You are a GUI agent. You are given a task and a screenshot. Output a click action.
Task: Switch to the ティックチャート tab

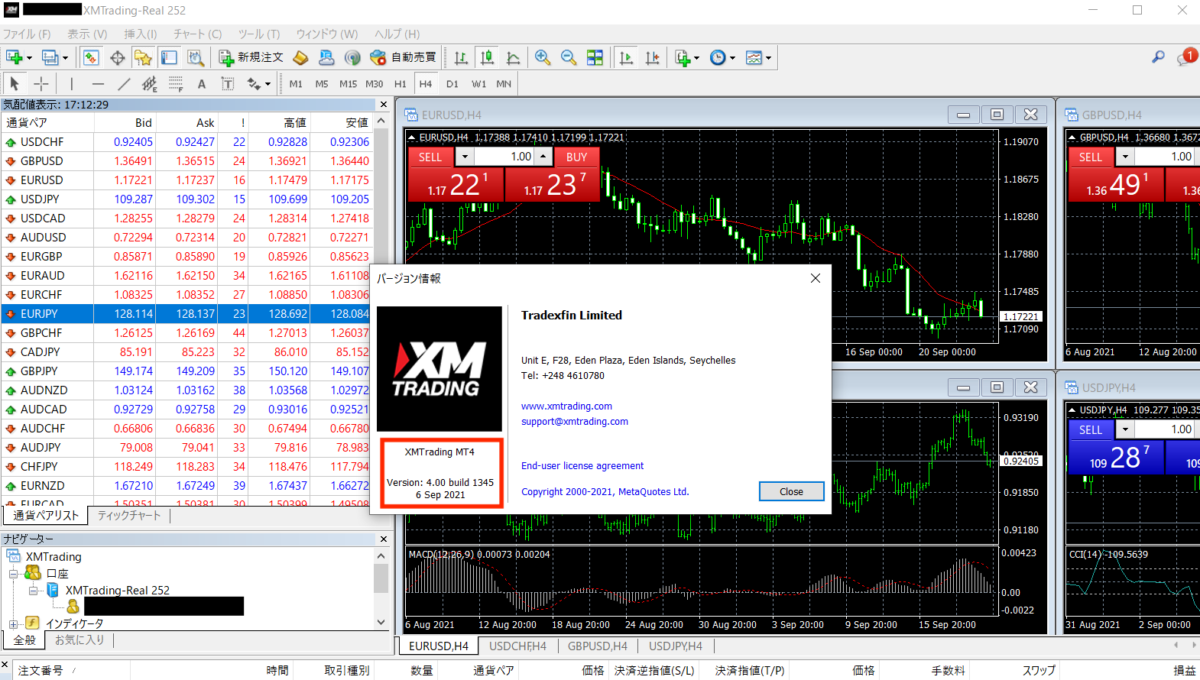127,516
